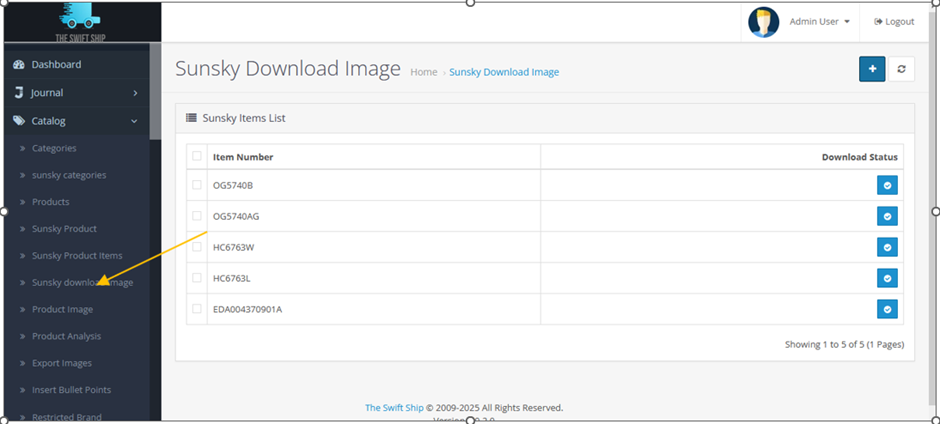Collapse the Catalog sidebar section
The width and height of the screenshot is (940, 424).
(75, 121)
